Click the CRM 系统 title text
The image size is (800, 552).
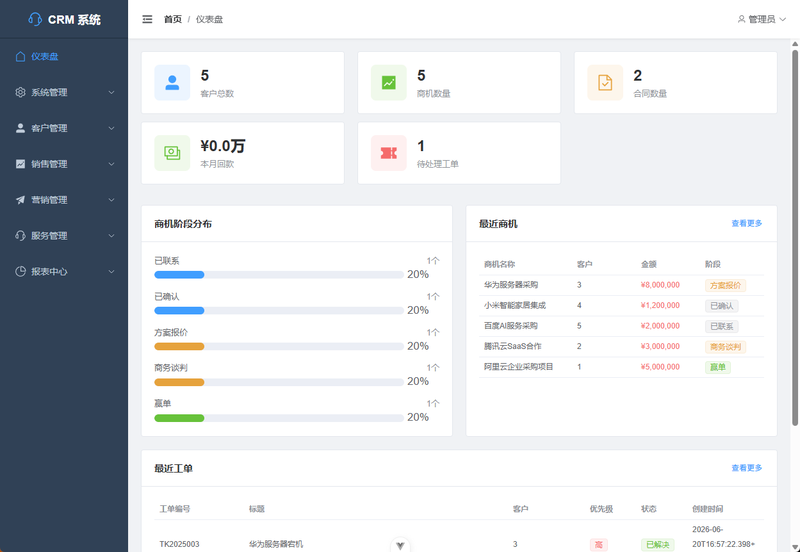pyautogui.click(x=74, y=19)
